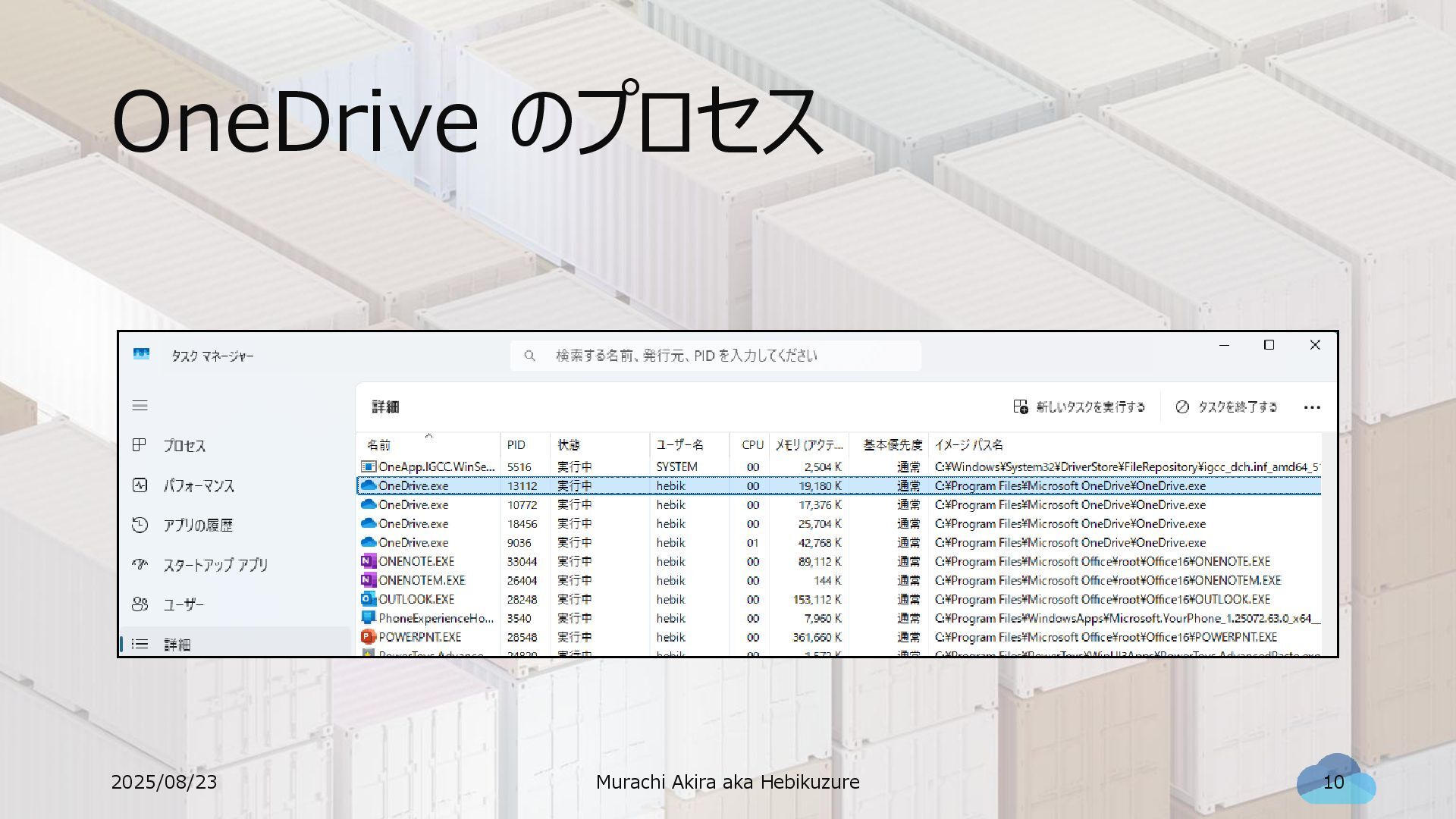This screenshot has height=819, width=1456.
Task: Click the end task prohibited-circle icon
Action: pos(1182,407)
